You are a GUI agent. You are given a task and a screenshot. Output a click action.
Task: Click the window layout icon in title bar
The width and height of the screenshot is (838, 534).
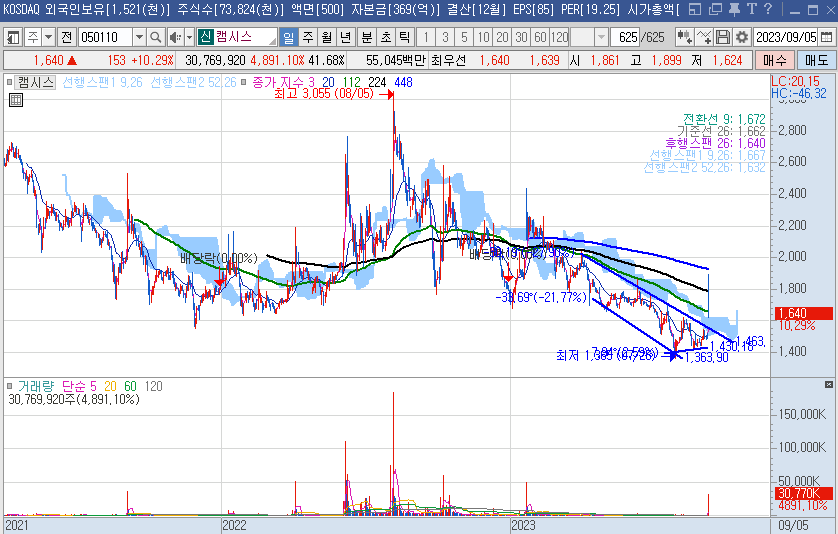click(x=694, y=9)
